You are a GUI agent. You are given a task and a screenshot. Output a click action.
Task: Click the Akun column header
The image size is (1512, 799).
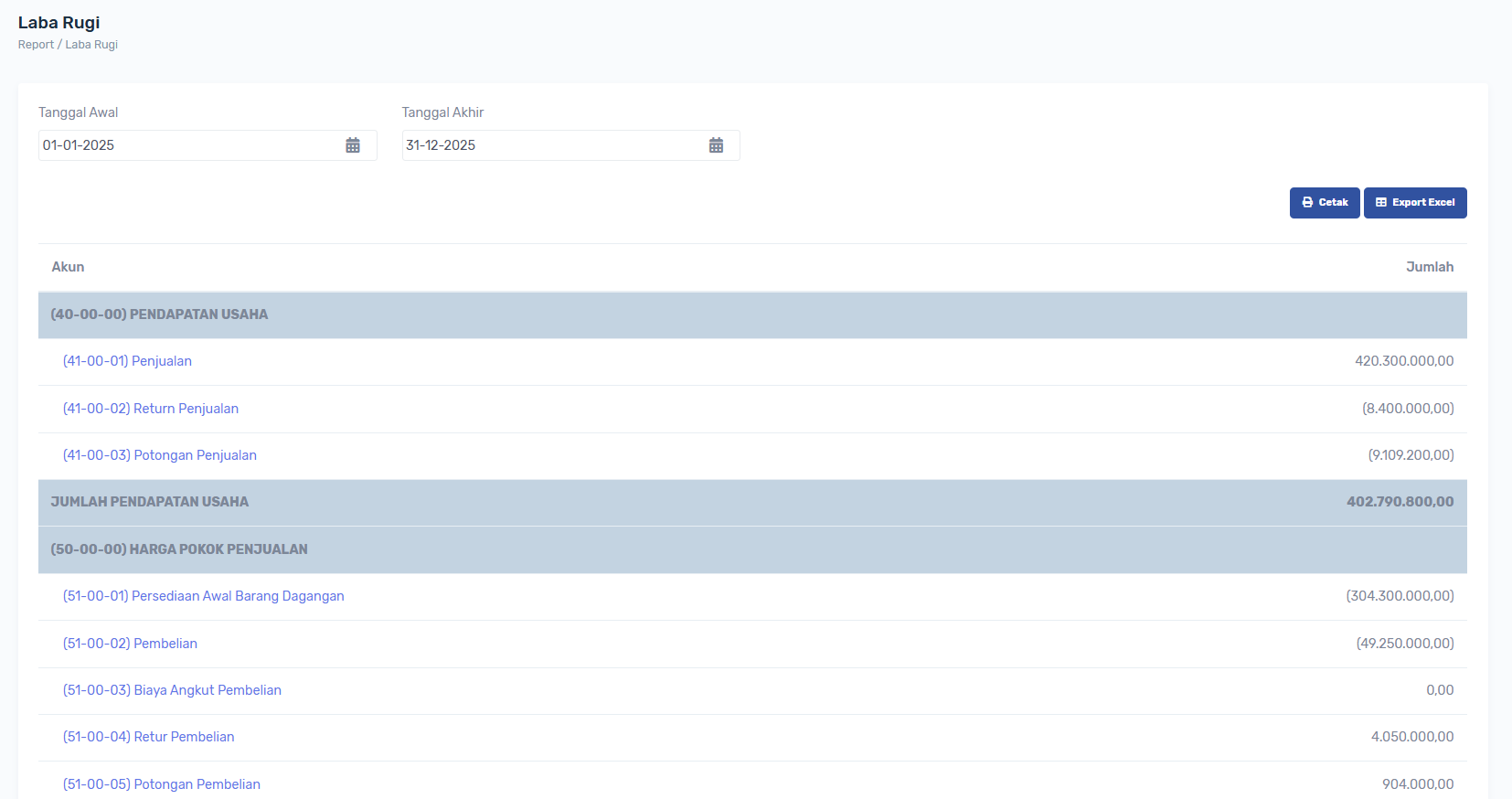[68, 267]
